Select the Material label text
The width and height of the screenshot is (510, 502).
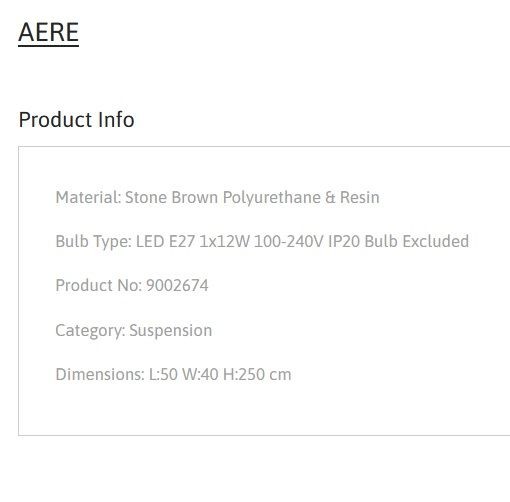[x=88, y=197]
